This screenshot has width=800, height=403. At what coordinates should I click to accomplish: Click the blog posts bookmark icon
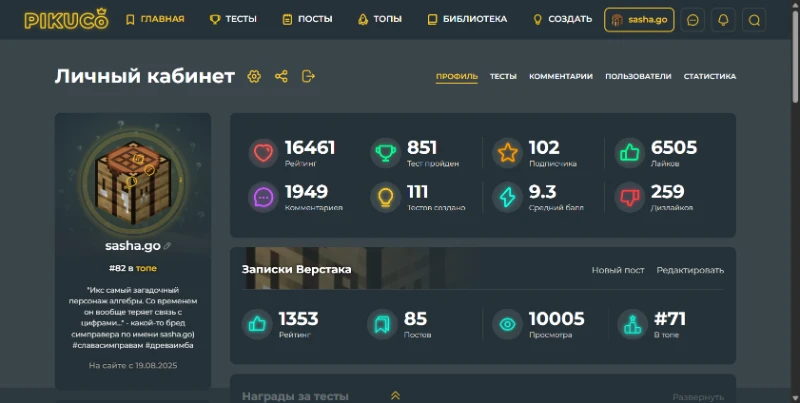click(382, 324)
